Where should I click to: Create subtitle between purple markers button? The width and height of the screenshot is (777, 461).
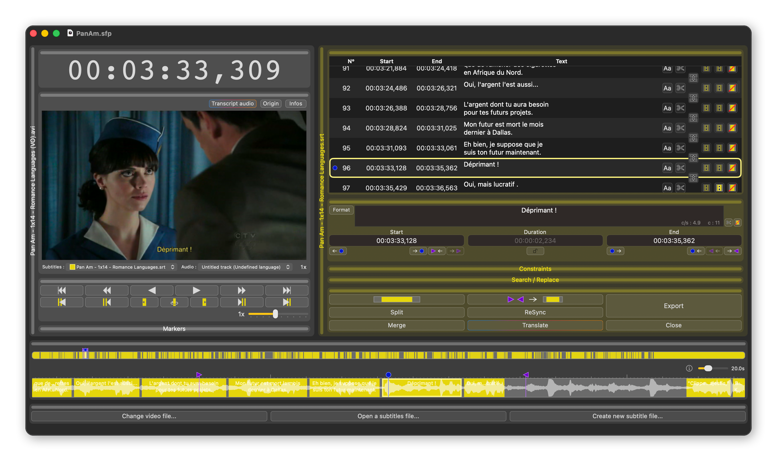tap(535, 299)
